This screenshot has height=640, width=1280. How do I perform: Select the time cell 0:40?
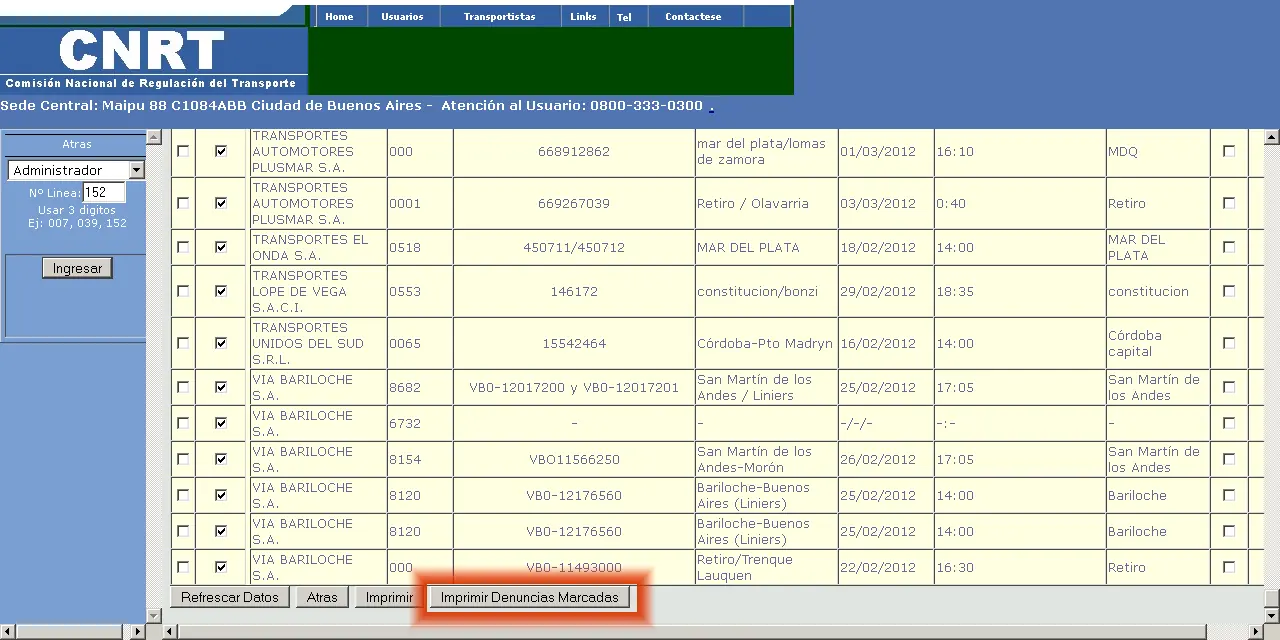click(x=1019, y=203)
